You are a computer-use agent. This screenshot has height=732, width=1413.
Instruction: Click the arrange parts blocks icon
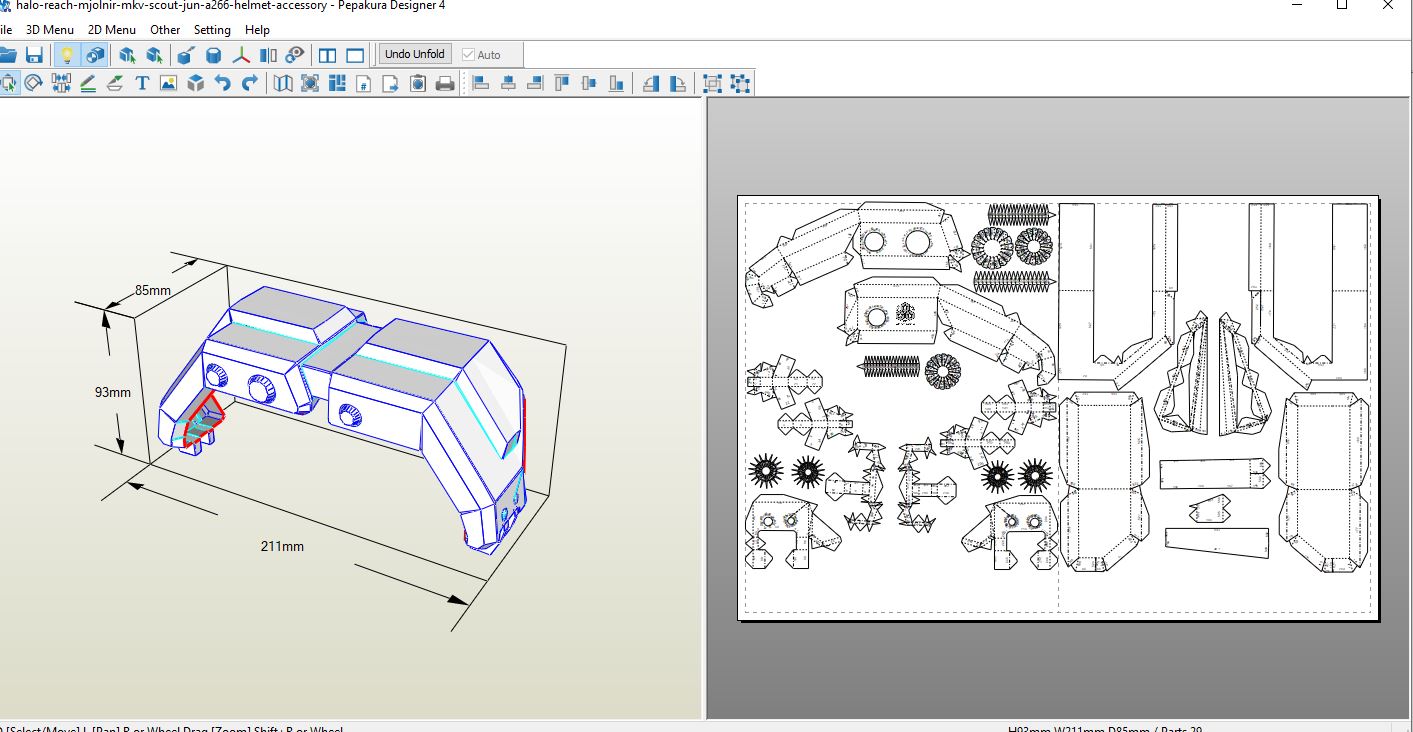(x=337, y=83)
